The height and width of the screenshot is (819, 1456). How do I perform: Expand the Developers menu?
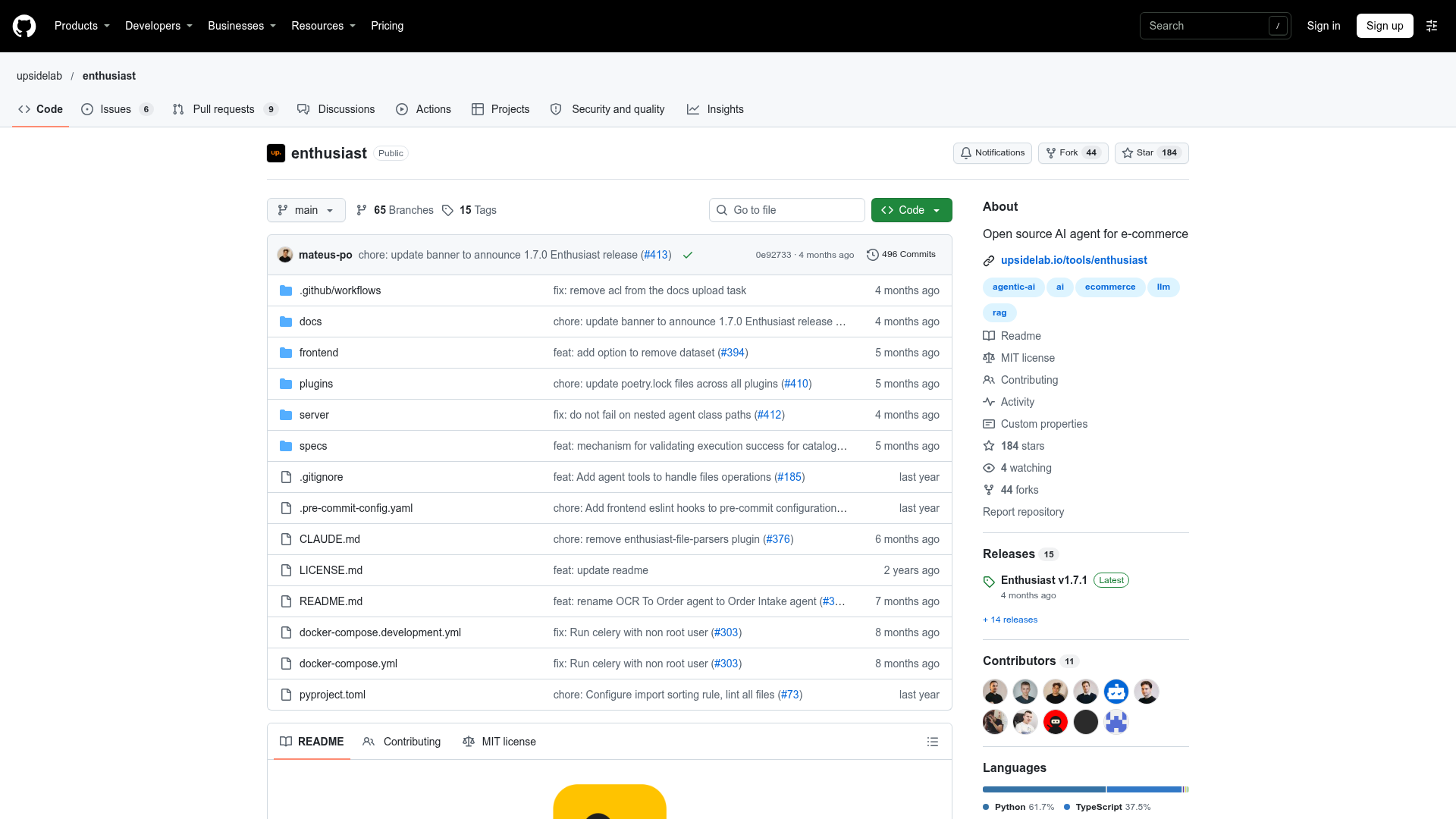coord(158,26)
